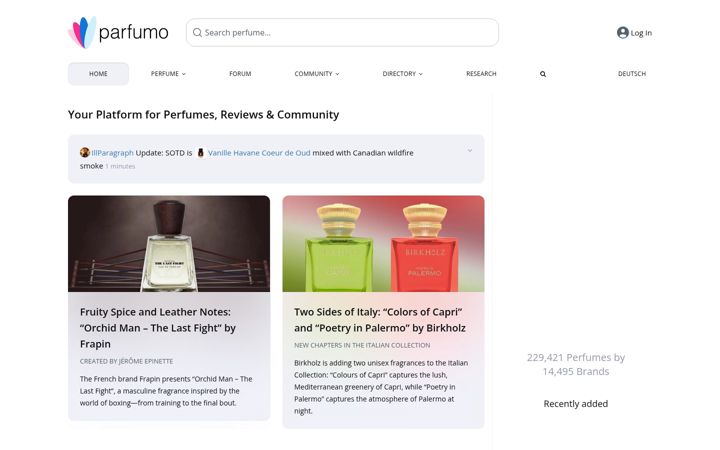This screenshot has width=720, height=450.
Task: Click IllParagraph's profile avatar
Action: (x=84, y=152)
